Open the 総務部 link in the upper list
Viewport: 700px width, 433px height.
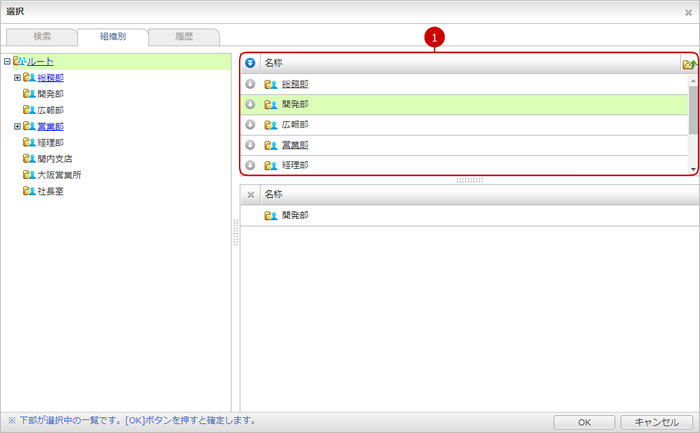295,84
